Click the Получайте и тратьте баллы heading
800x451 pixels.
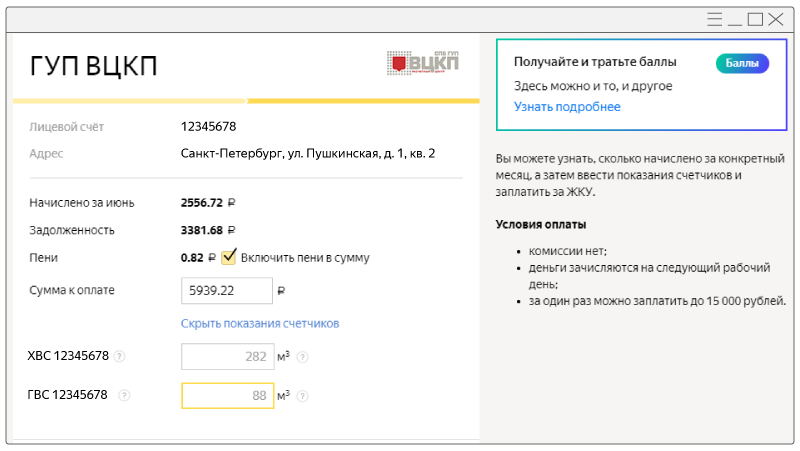(595, 62)
